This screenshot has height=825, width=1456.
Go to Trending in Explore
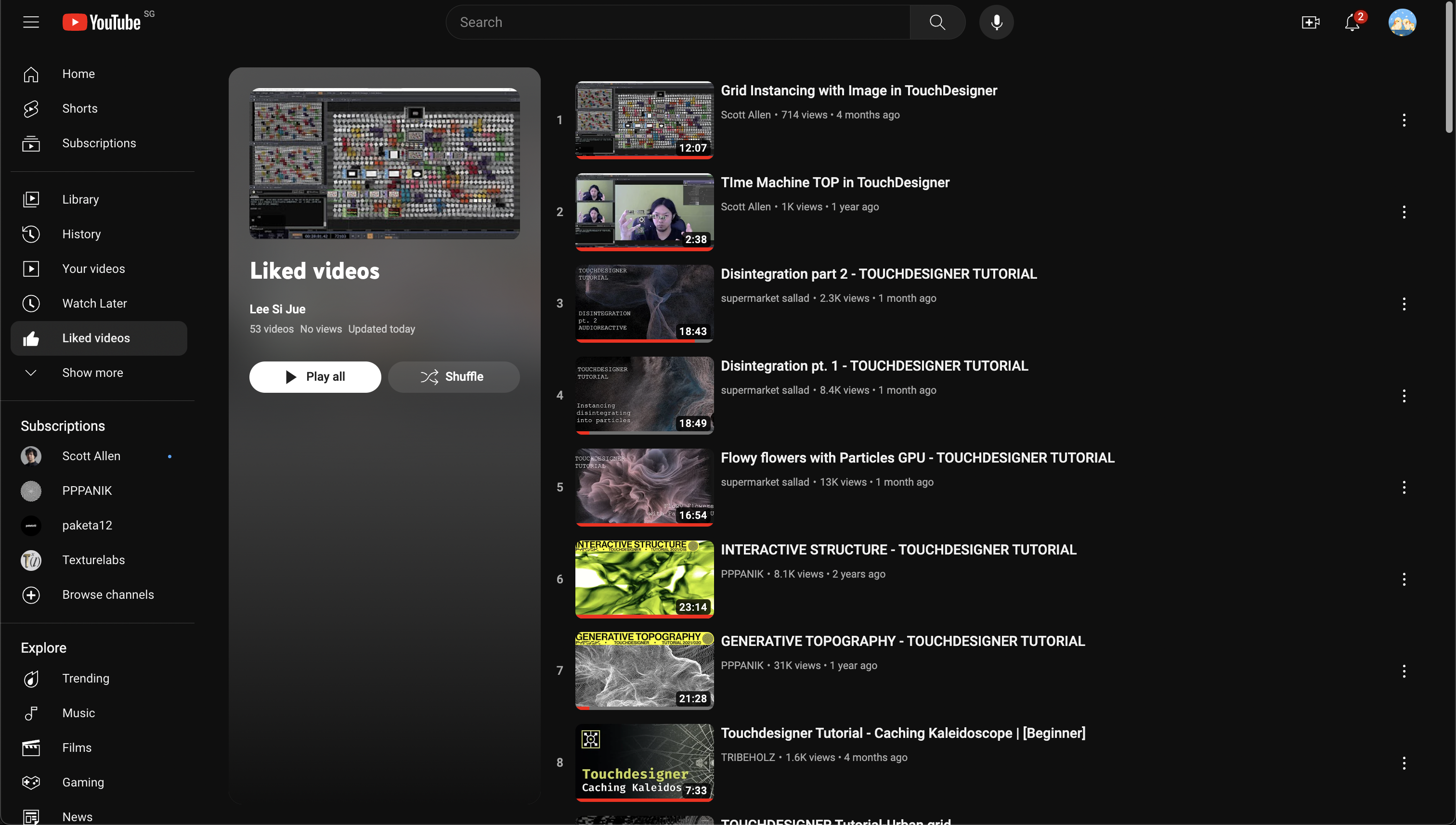pos(85,678)
